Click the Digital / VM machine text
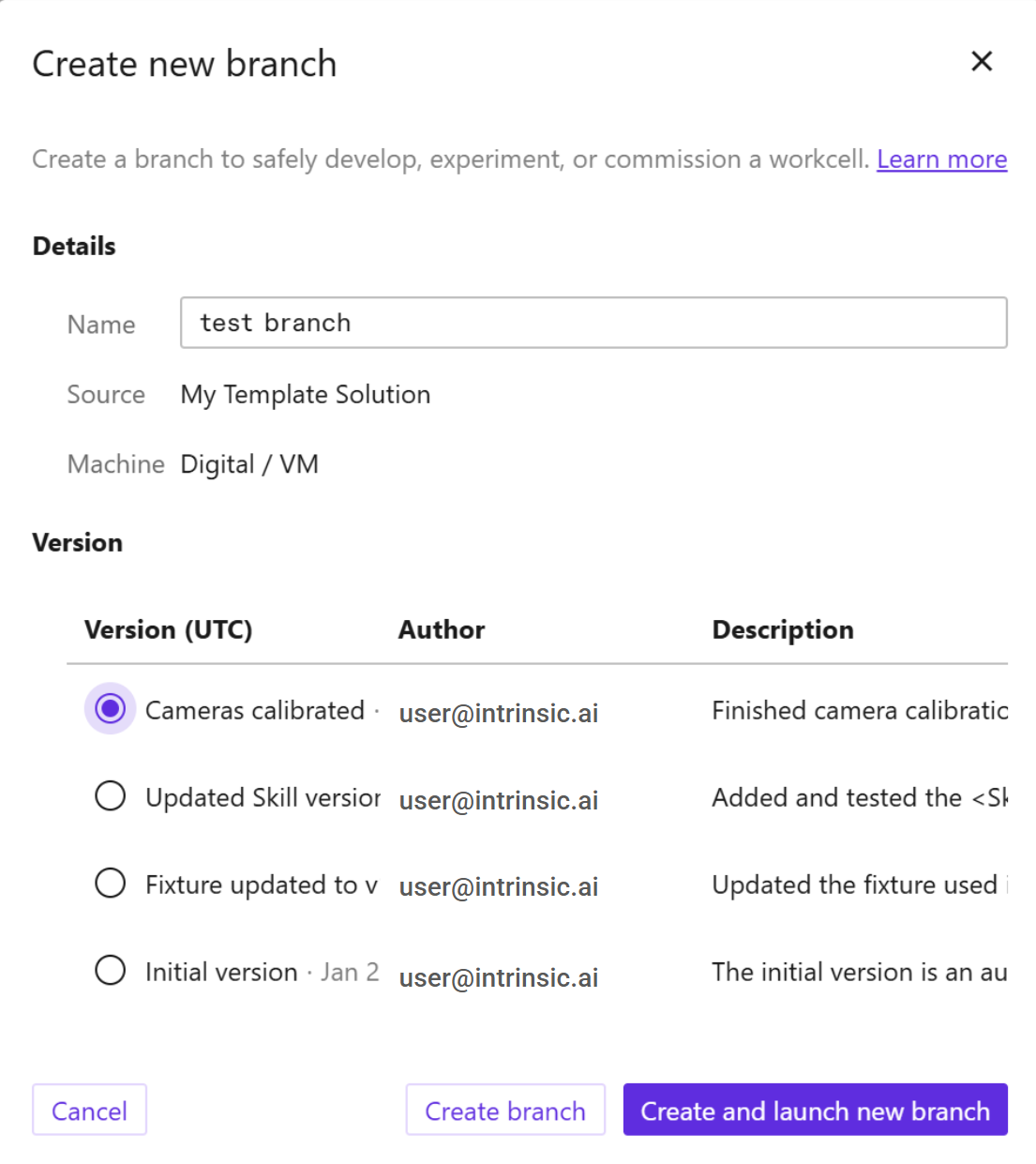This screenshot has width=1036, height=1164. pyautogui.click(x=249, y=464)
